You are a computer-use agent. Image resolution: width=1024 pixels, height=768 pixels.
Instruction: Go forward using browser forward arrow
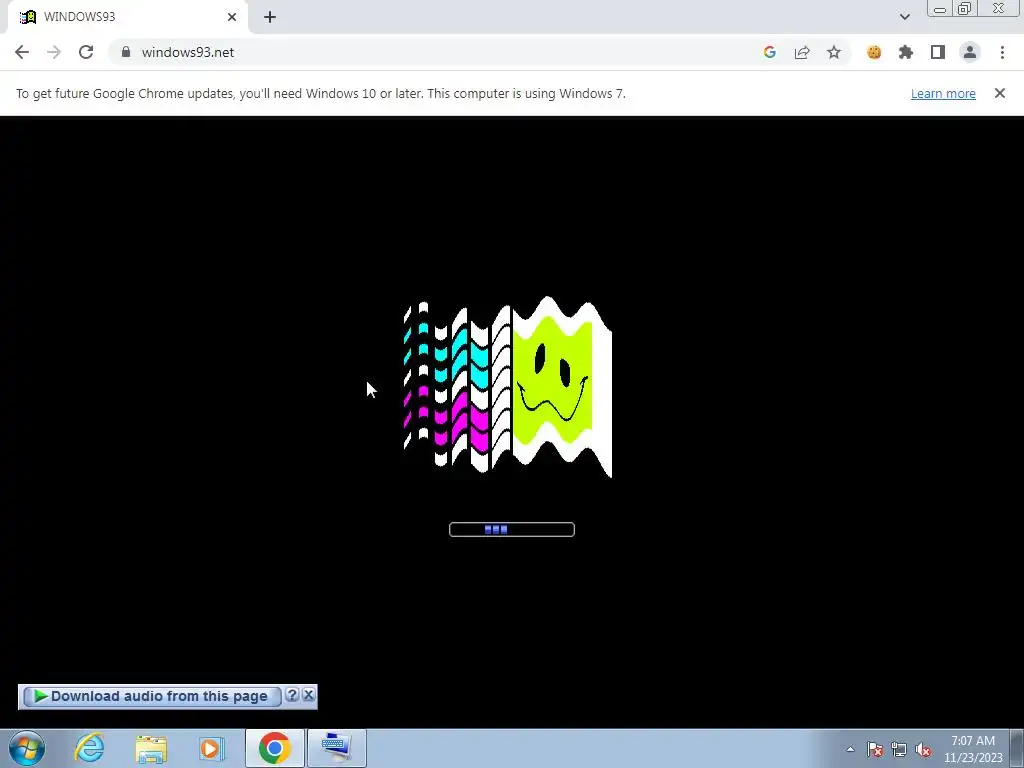54,52
